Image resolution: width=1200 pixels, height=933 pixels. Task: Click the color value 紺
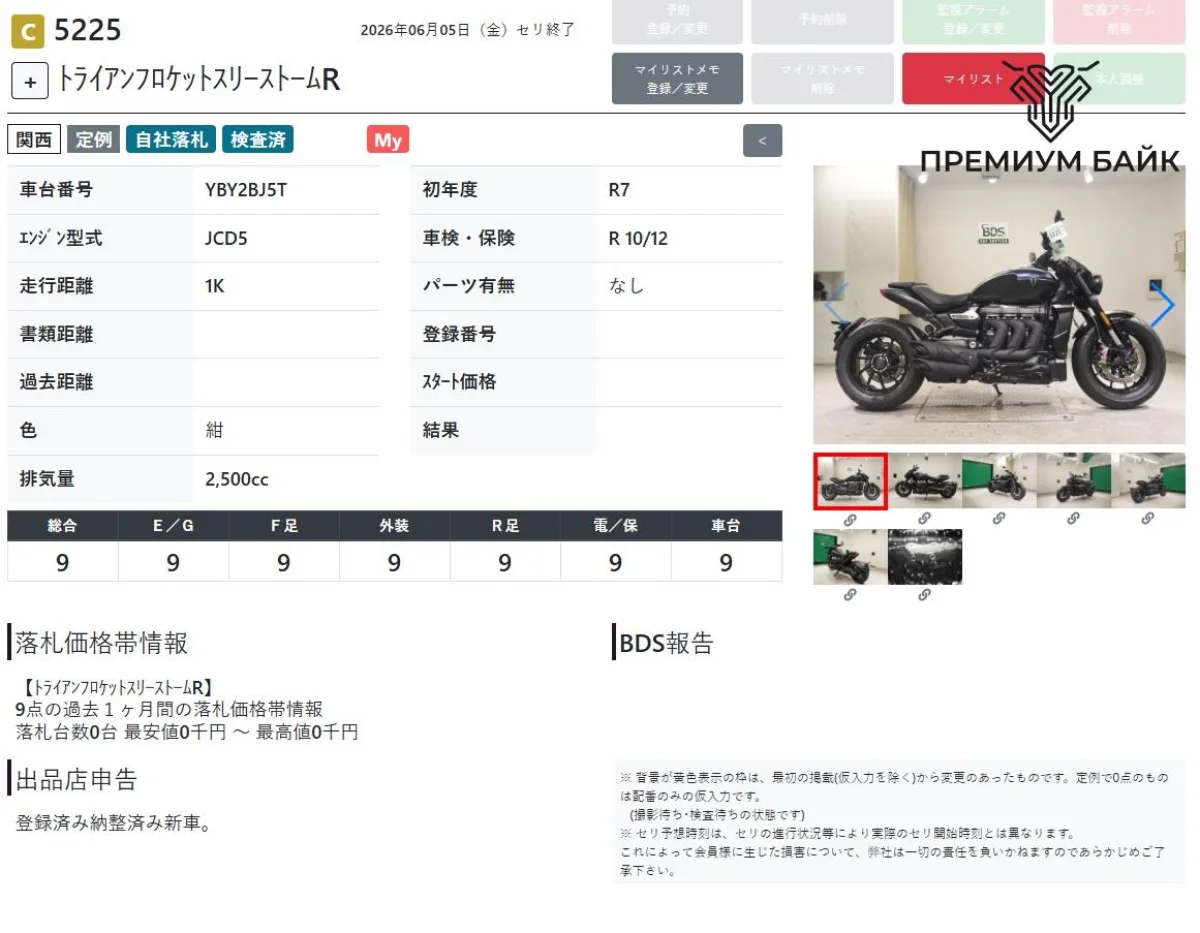coord(215,430)
